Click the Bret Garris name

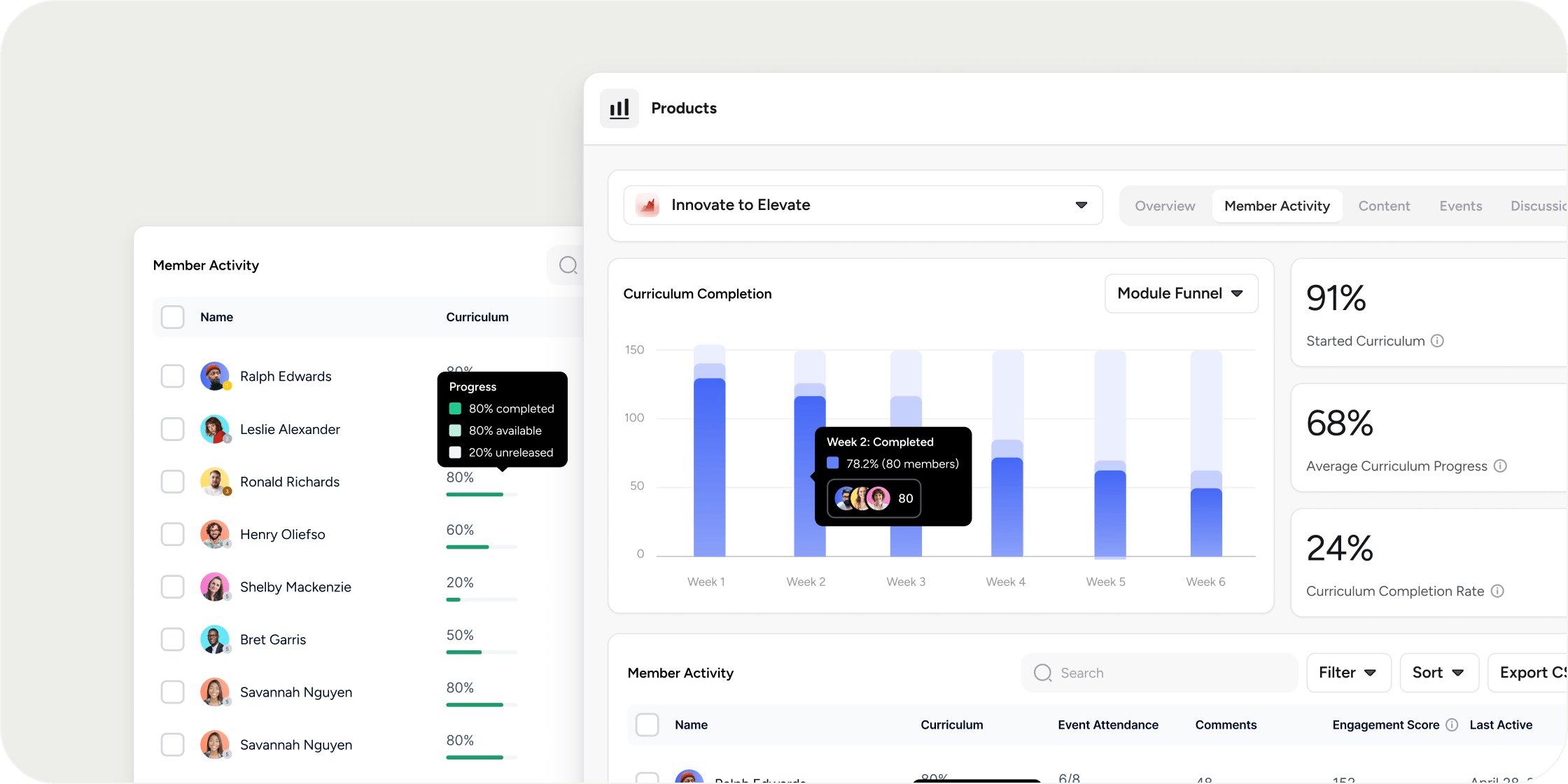click(x=273, y=639)
